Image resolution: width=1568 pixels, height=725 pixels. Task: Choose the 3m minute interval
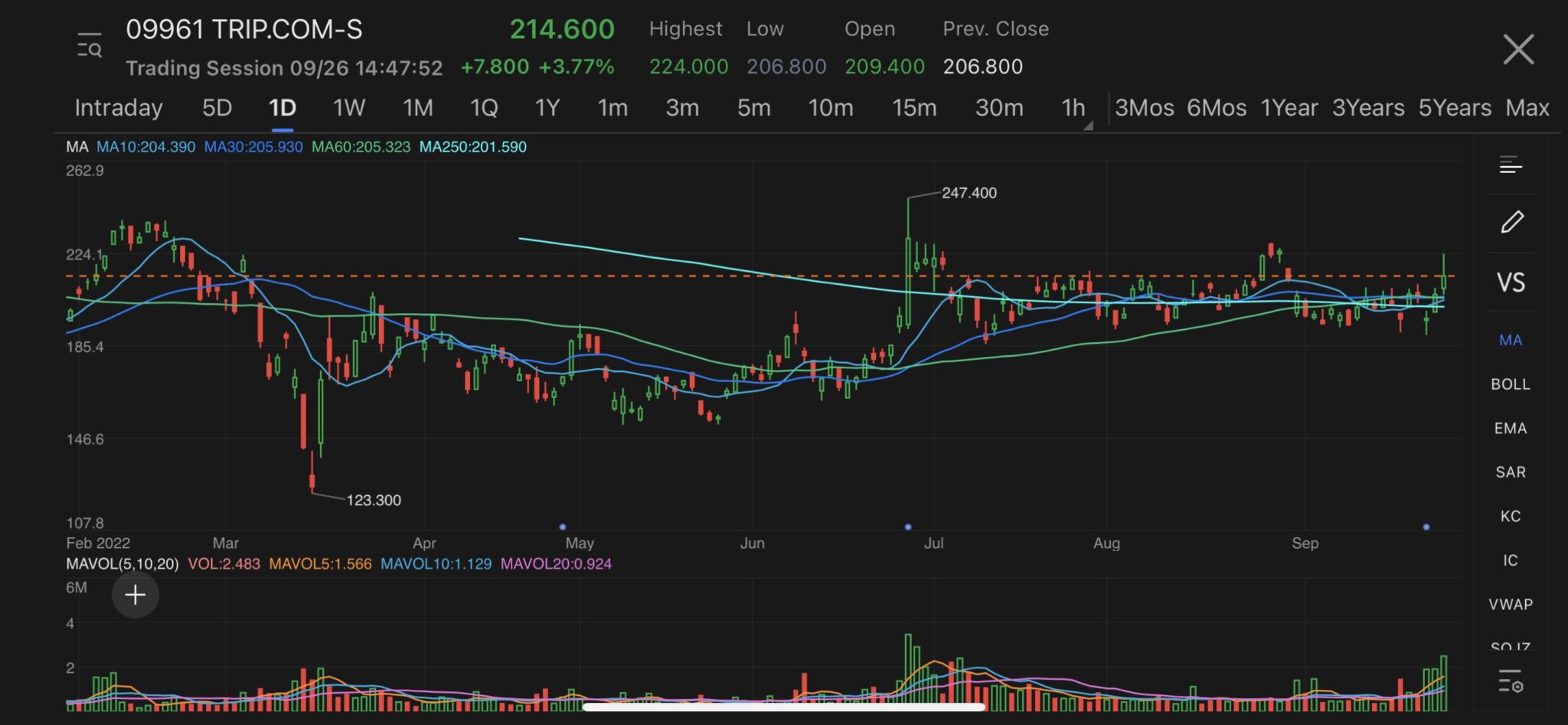[681, 108]
